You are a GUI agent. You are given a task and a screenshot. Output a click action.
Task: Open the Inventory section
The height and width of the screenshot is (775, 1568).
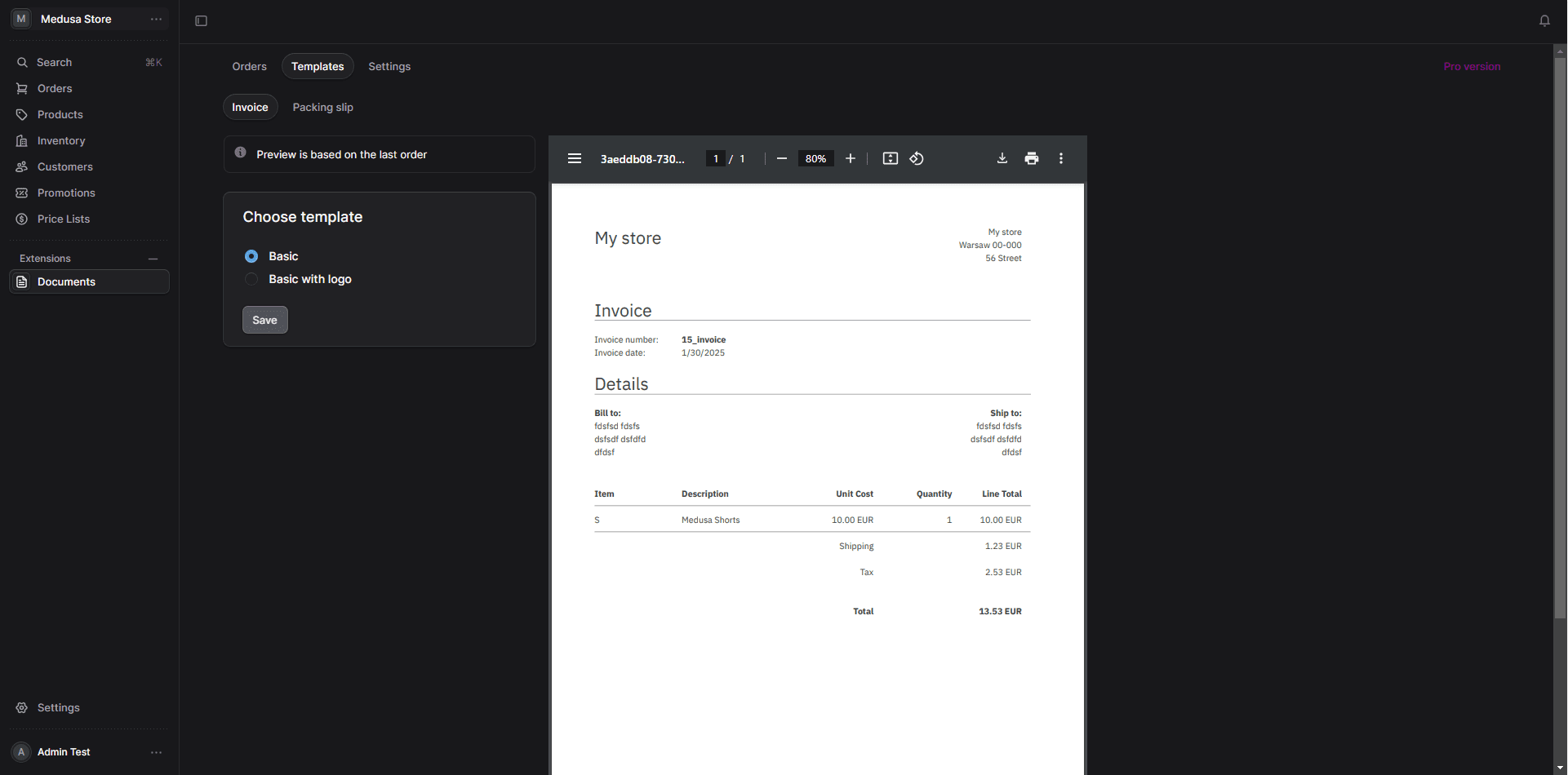tap(60, 140)
